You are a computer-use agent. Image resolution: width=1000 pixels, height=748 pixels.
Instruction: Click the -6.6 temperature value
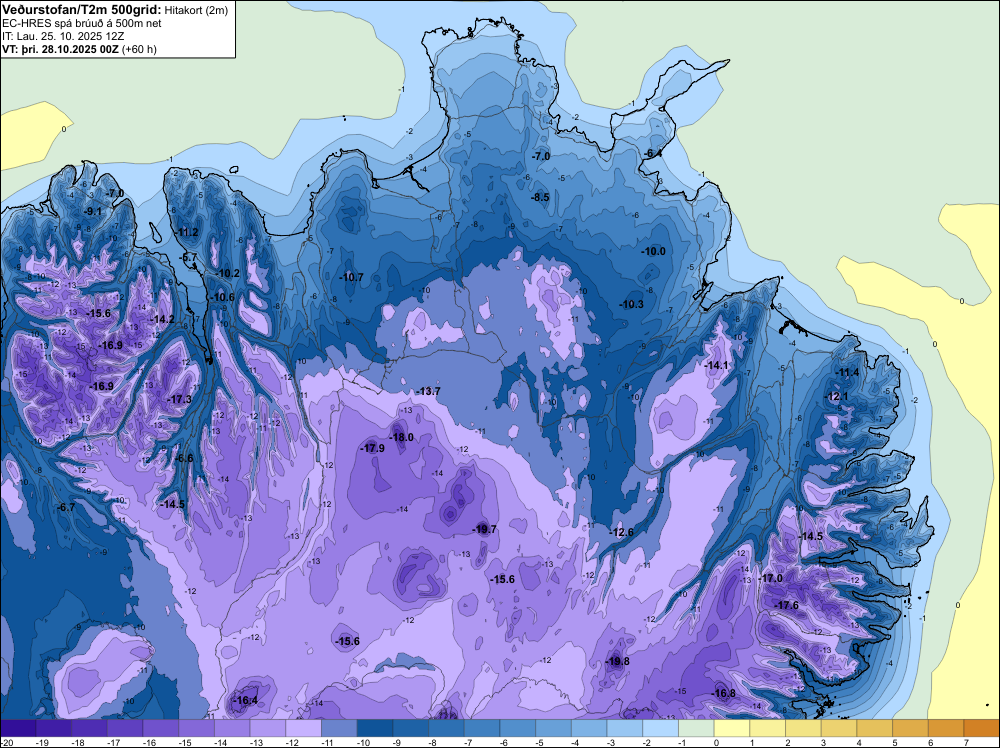coord(184,458)
